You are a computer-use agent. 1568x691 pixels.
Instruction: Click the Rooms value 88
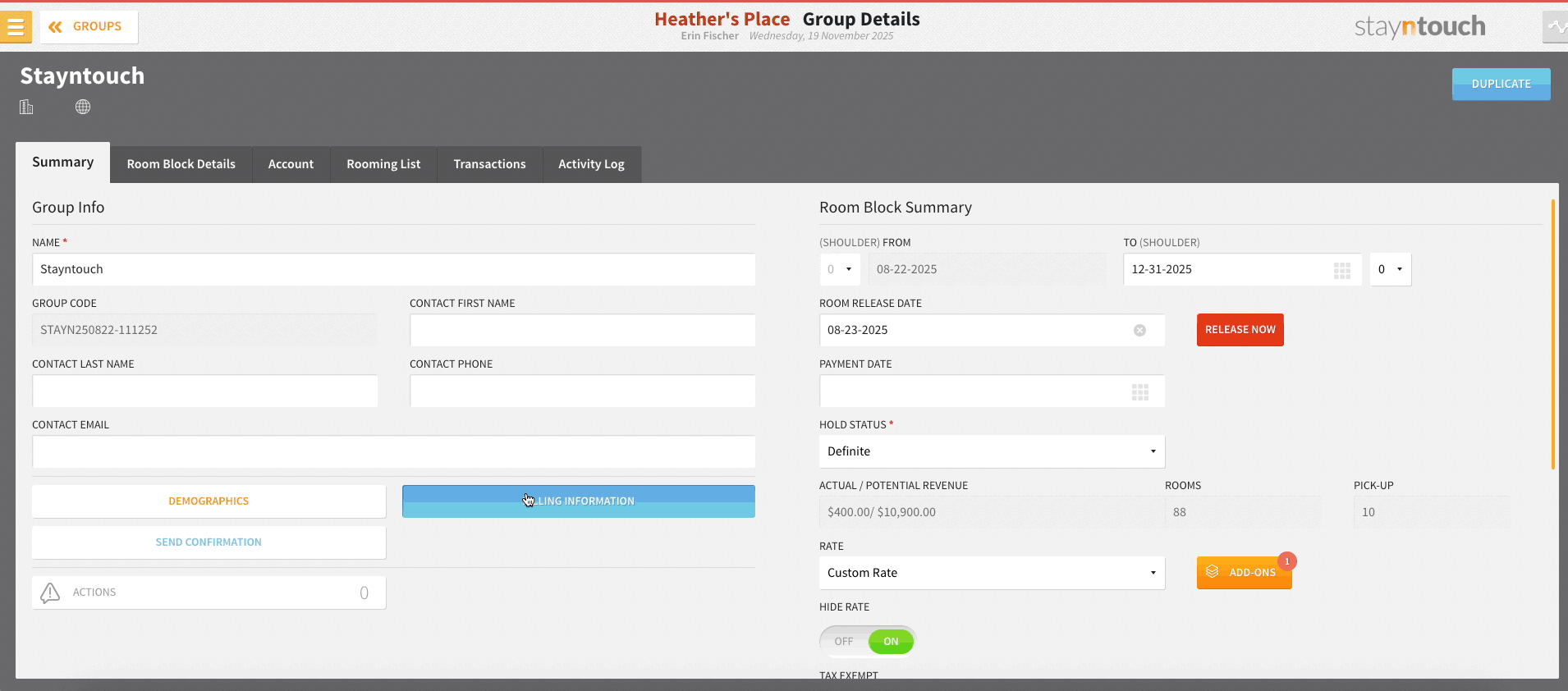click(x=1179, y=512)
